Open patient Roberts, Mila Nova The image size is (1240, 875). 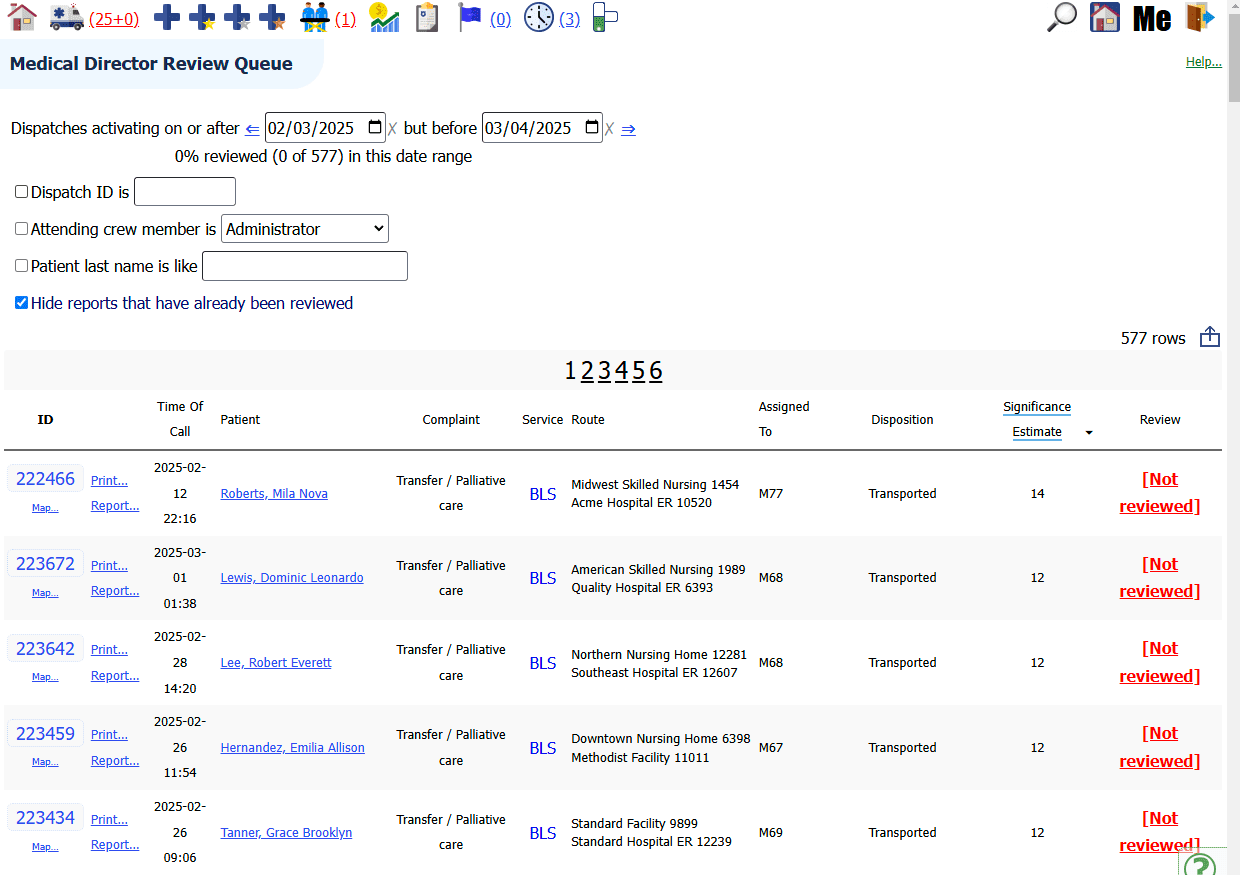[x=274, y=494]
